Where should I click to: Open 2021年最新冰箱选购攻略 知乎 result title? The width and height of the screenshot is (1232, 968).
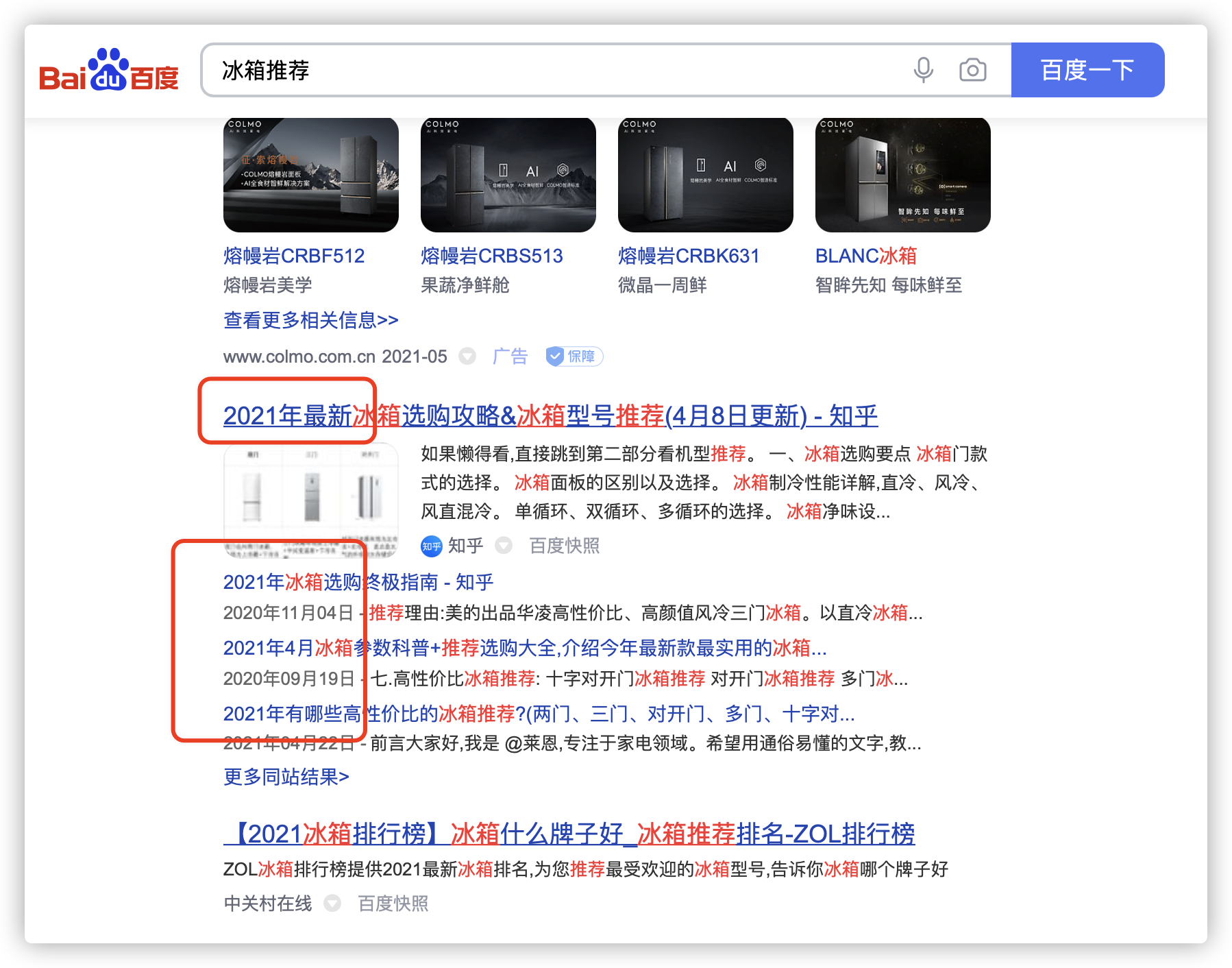551,415
